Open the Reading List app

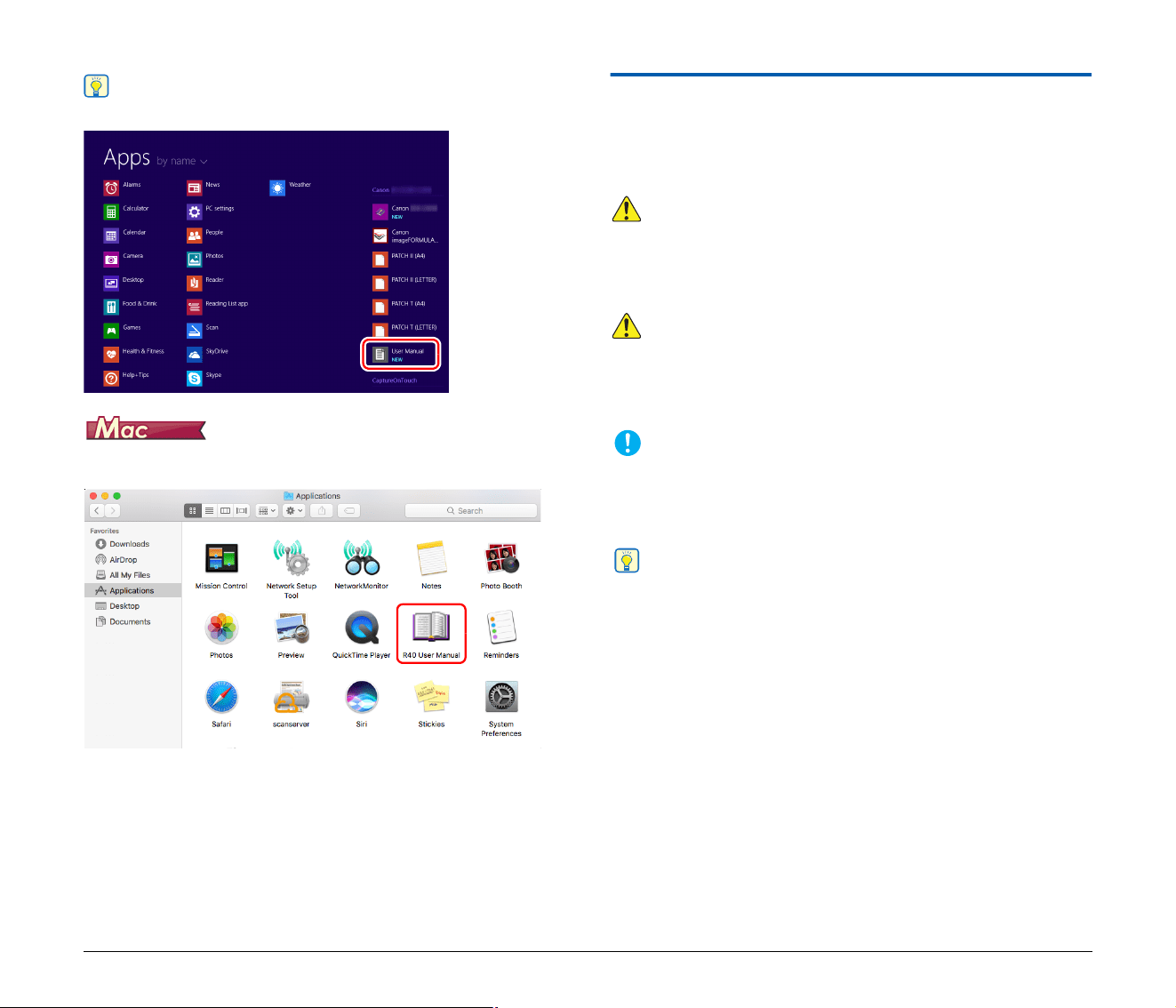pos(218,307)
